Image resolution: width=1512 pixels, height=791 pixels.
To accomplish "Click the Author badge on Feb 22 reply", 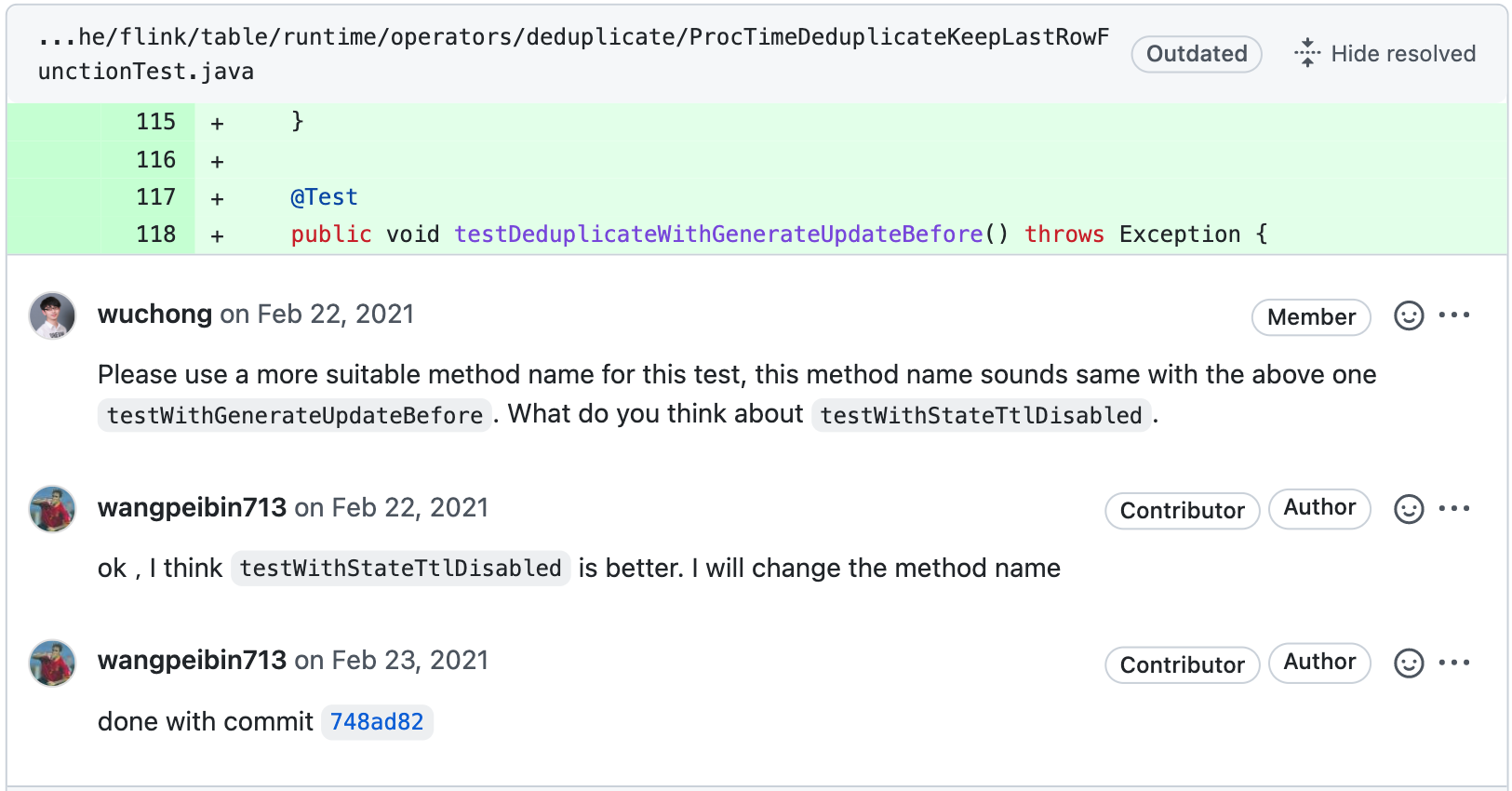I will 1319,508.
